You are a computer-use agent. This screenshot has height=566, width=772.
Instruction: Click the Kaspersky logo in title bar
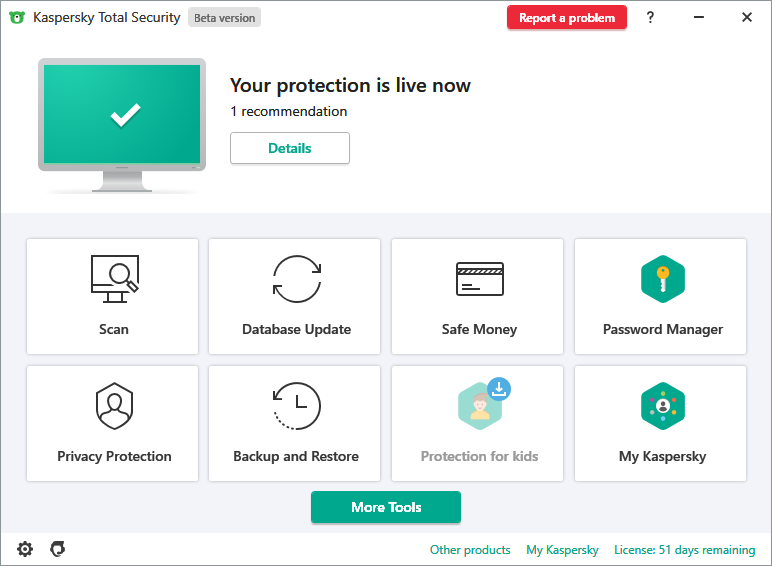click(x=17, y=17)
